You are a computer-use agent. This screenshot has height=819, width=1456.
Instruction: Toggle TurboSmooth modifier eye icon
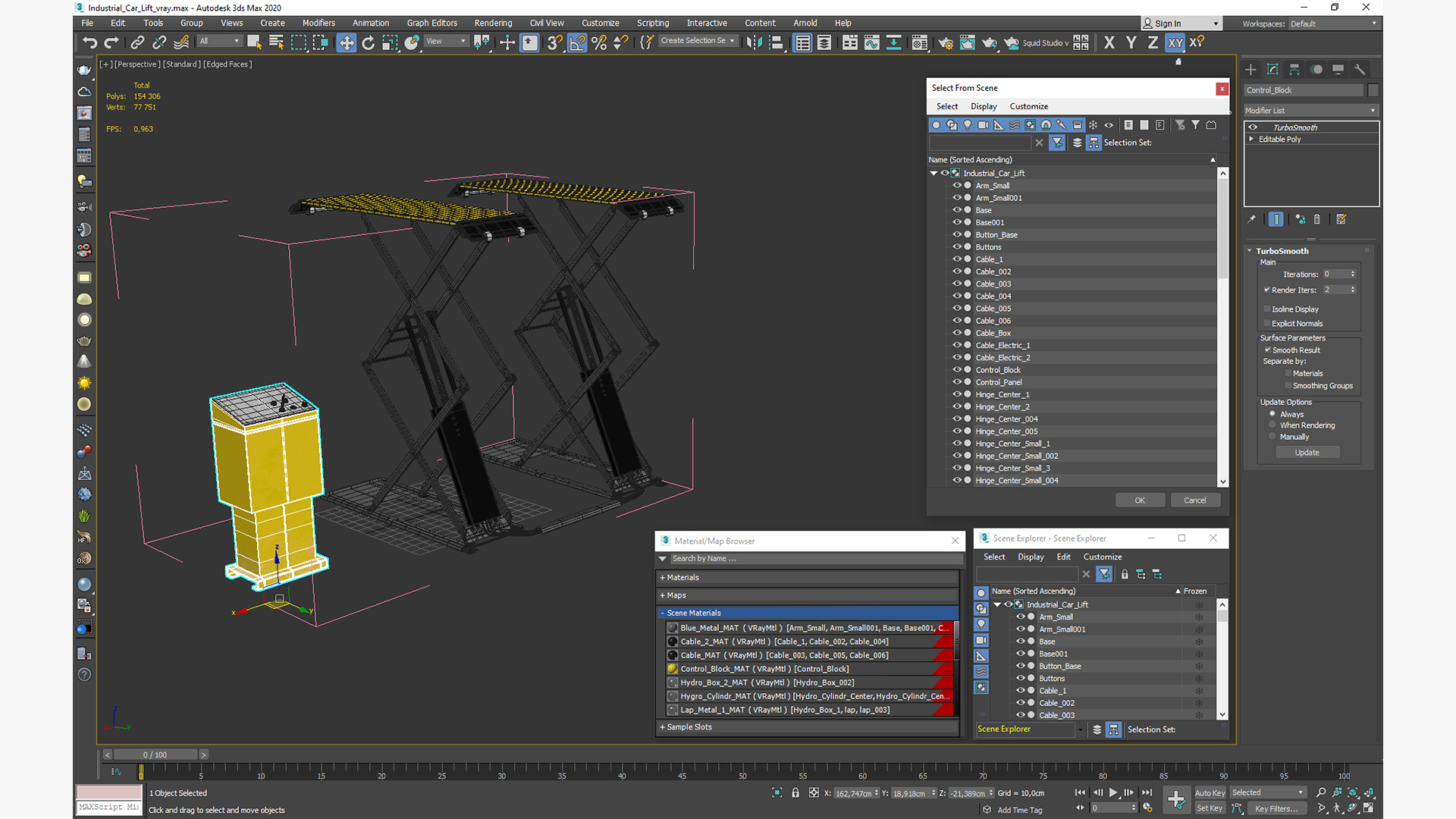1253,127
